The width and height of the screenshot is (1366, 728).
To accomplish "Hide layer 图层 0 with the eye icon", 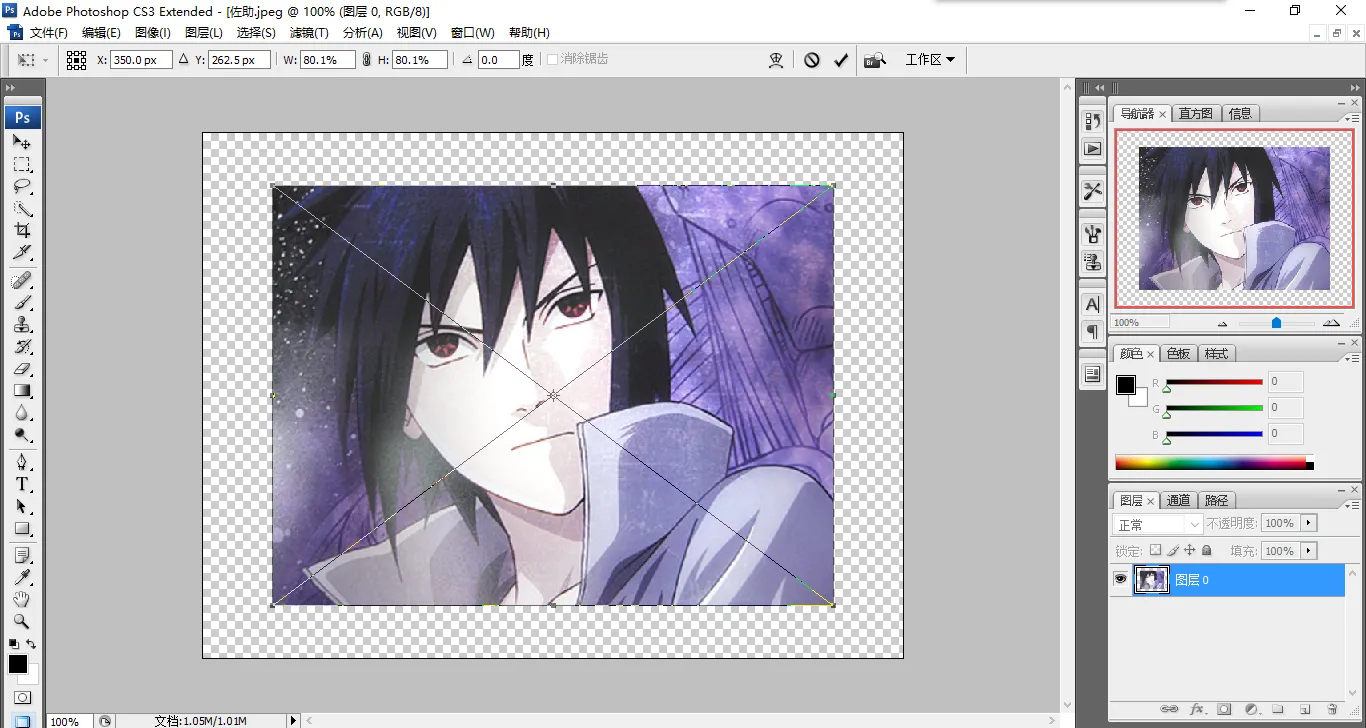I will [1120, 579].
